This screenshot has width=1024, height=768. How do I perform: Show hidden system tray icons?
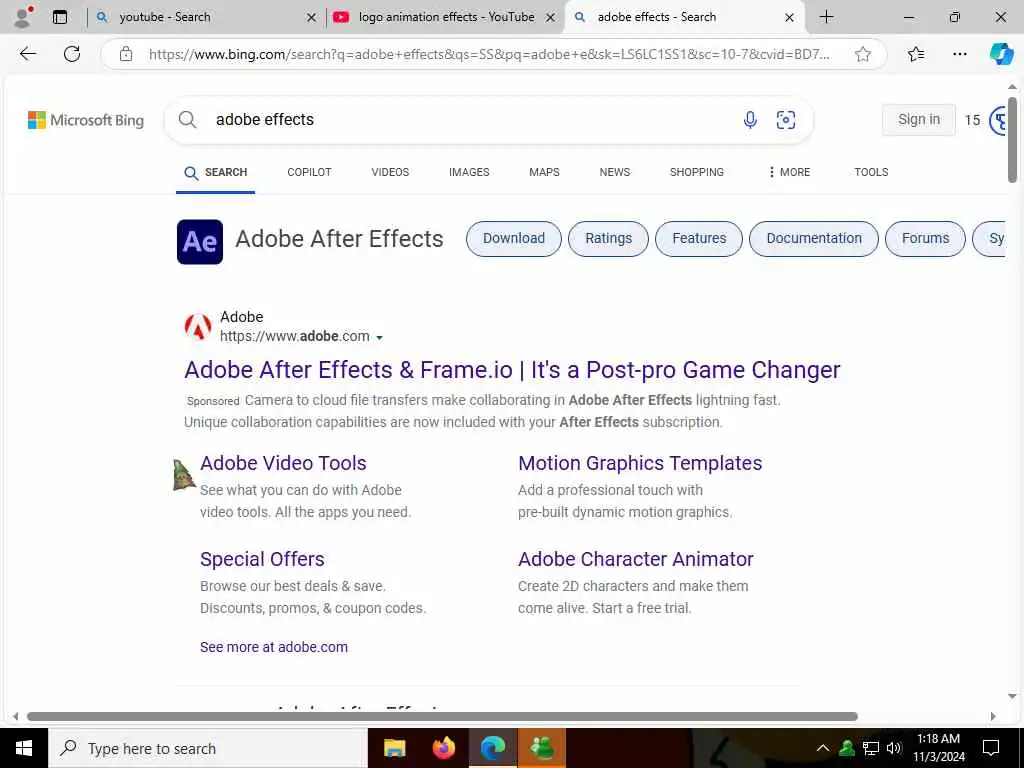[823, 748]
